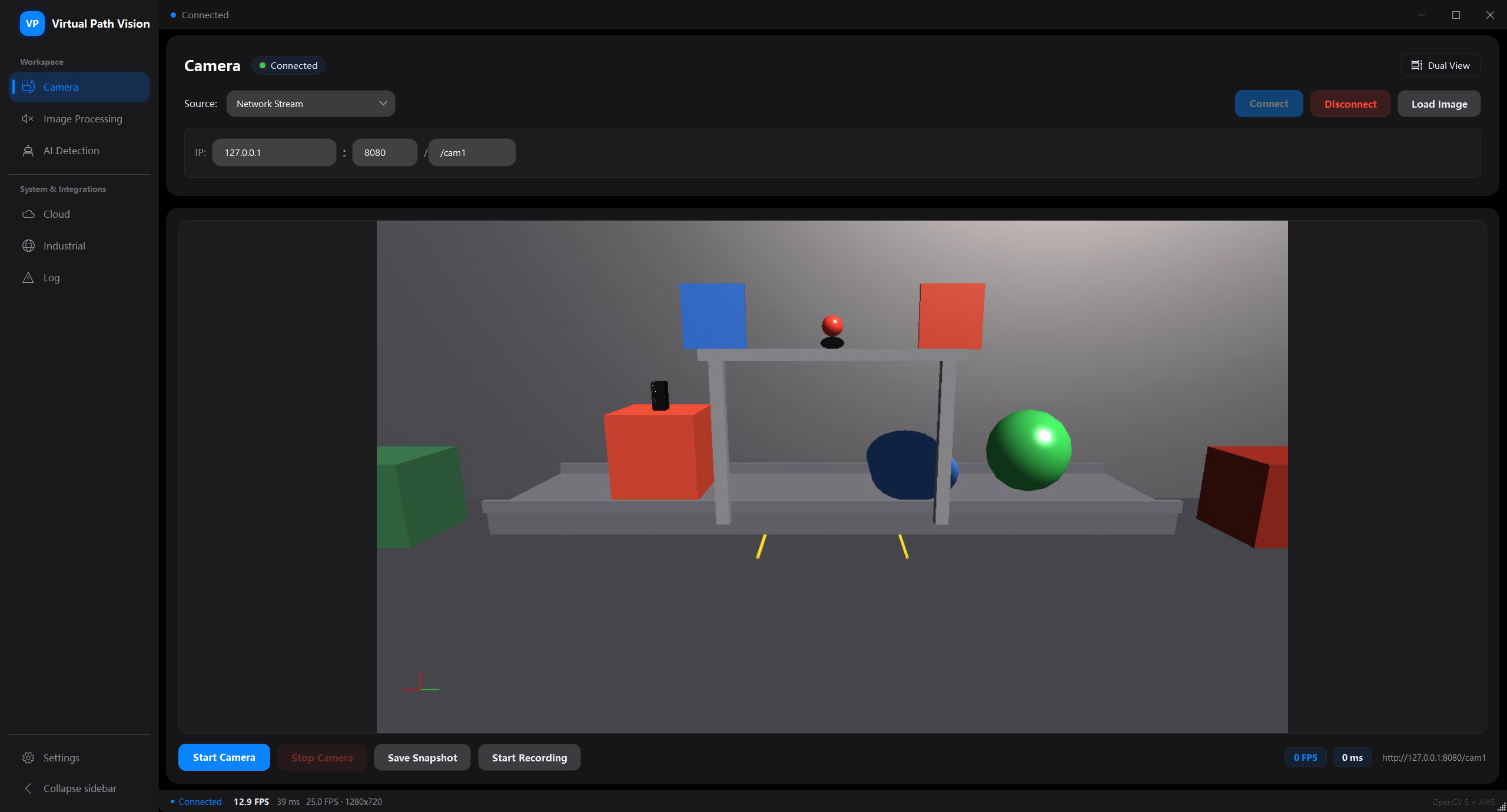The height and width of the screenshot is (812, 1507).
Task: Click the red Disconnect button
Action: tap(1350, 104)
